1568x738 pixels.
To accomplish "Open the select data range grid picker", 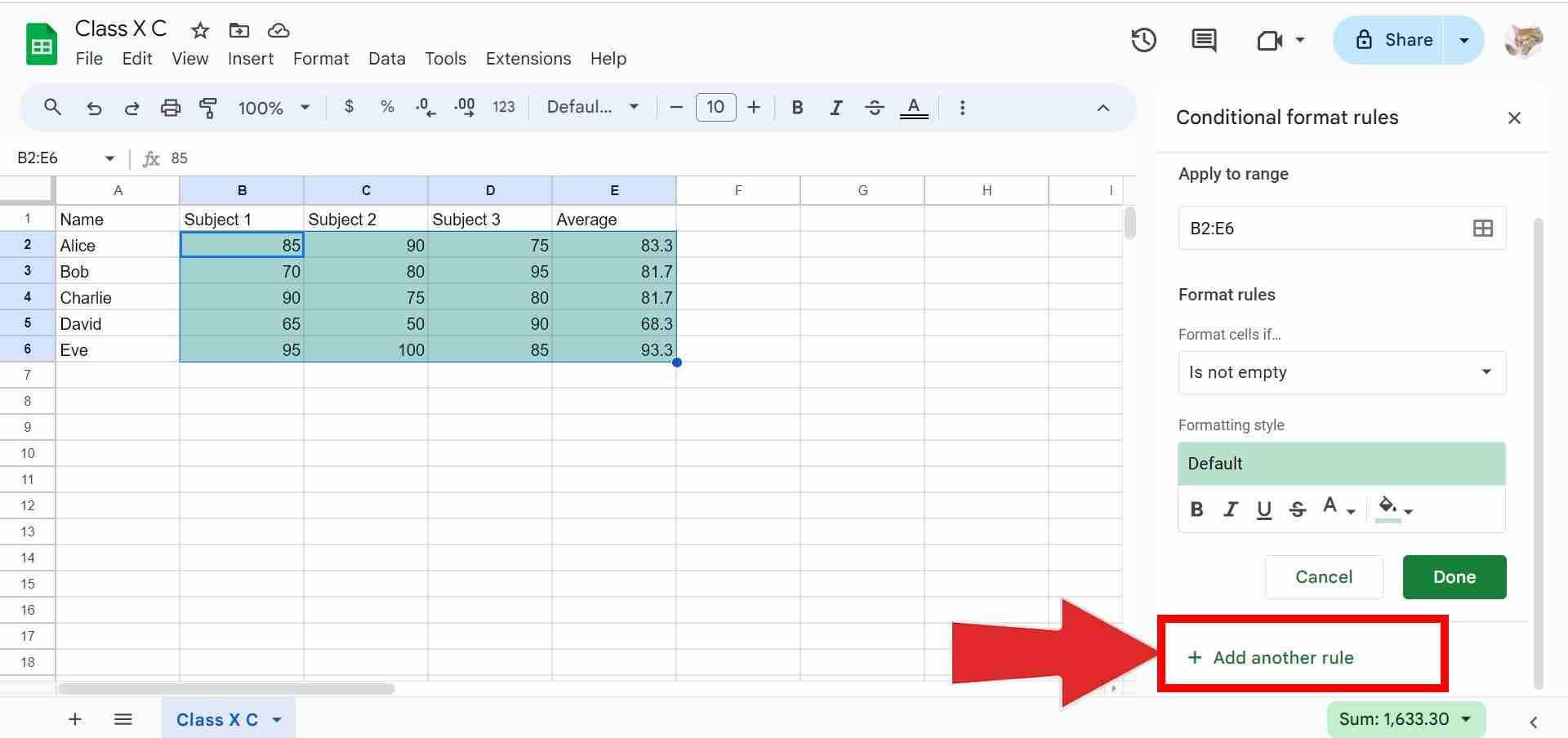I will [1483, 228].
